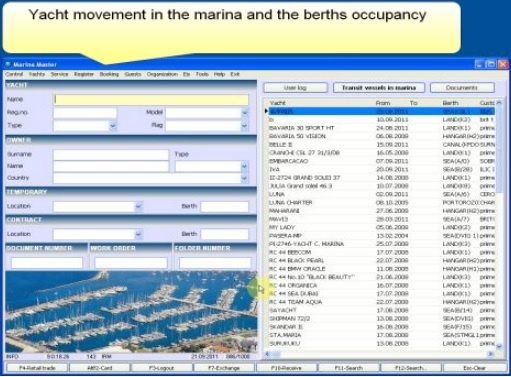The height and width of the screenshot is (377, 511).
Task: Click the Berth column header
Action: 450,103
